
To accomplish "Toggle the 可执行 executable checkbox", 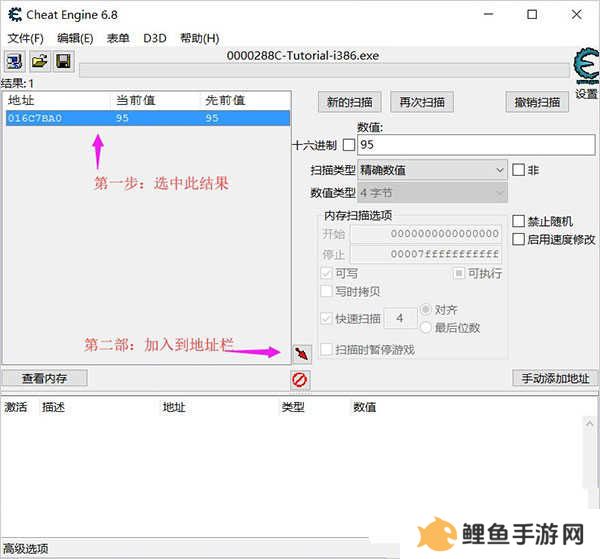I will click(458, 273).
